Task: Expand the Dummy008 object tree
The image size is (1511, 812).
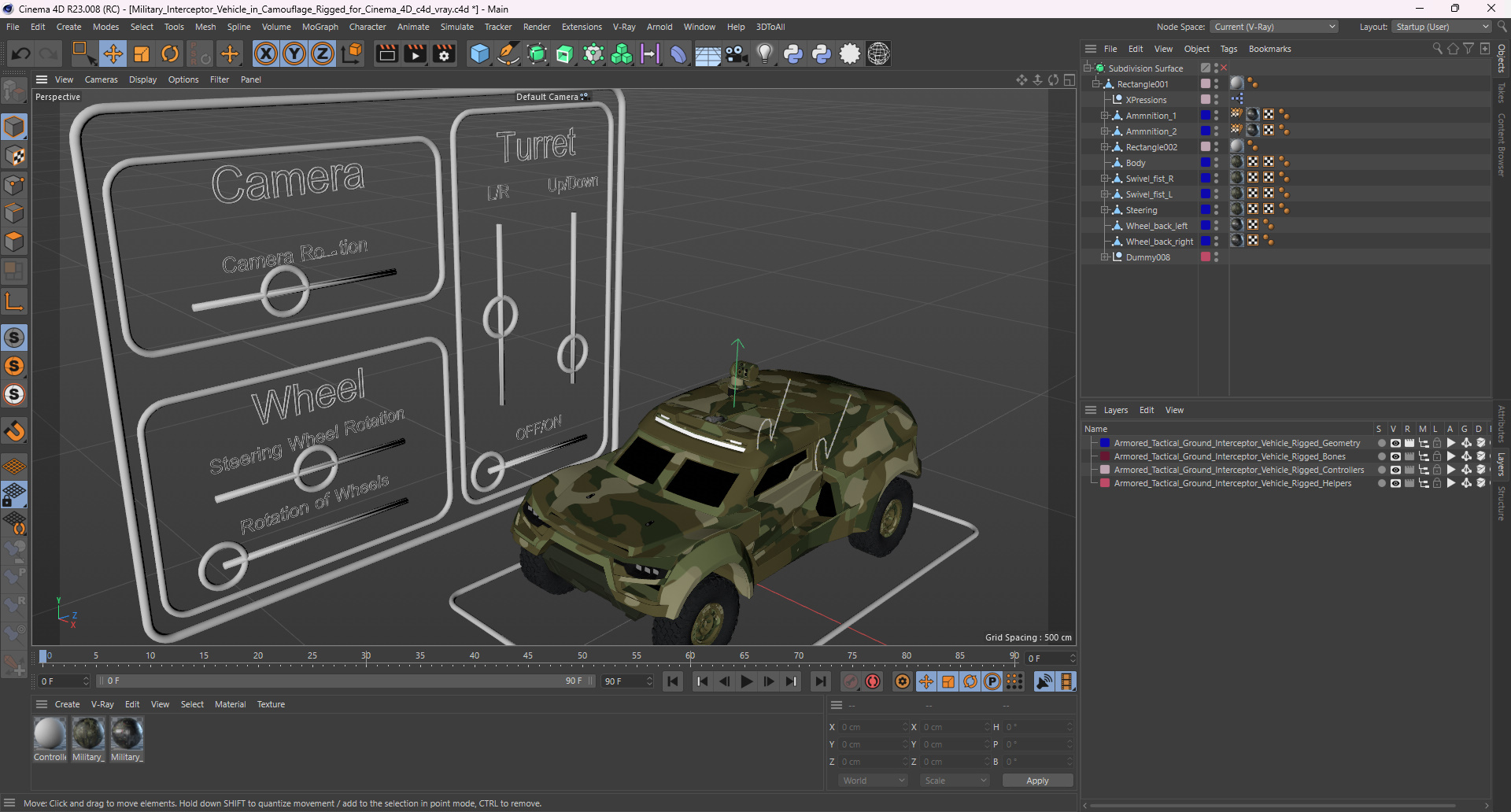Action: pos(1104,257)
